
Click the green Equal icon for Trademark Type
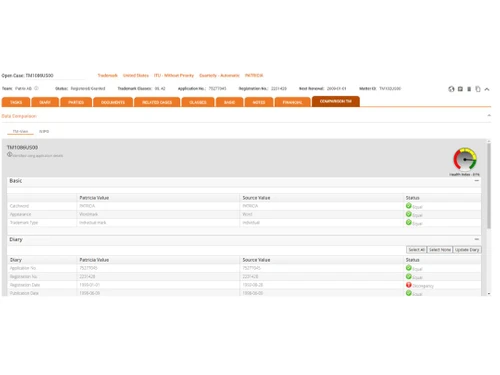coord(409,222)
